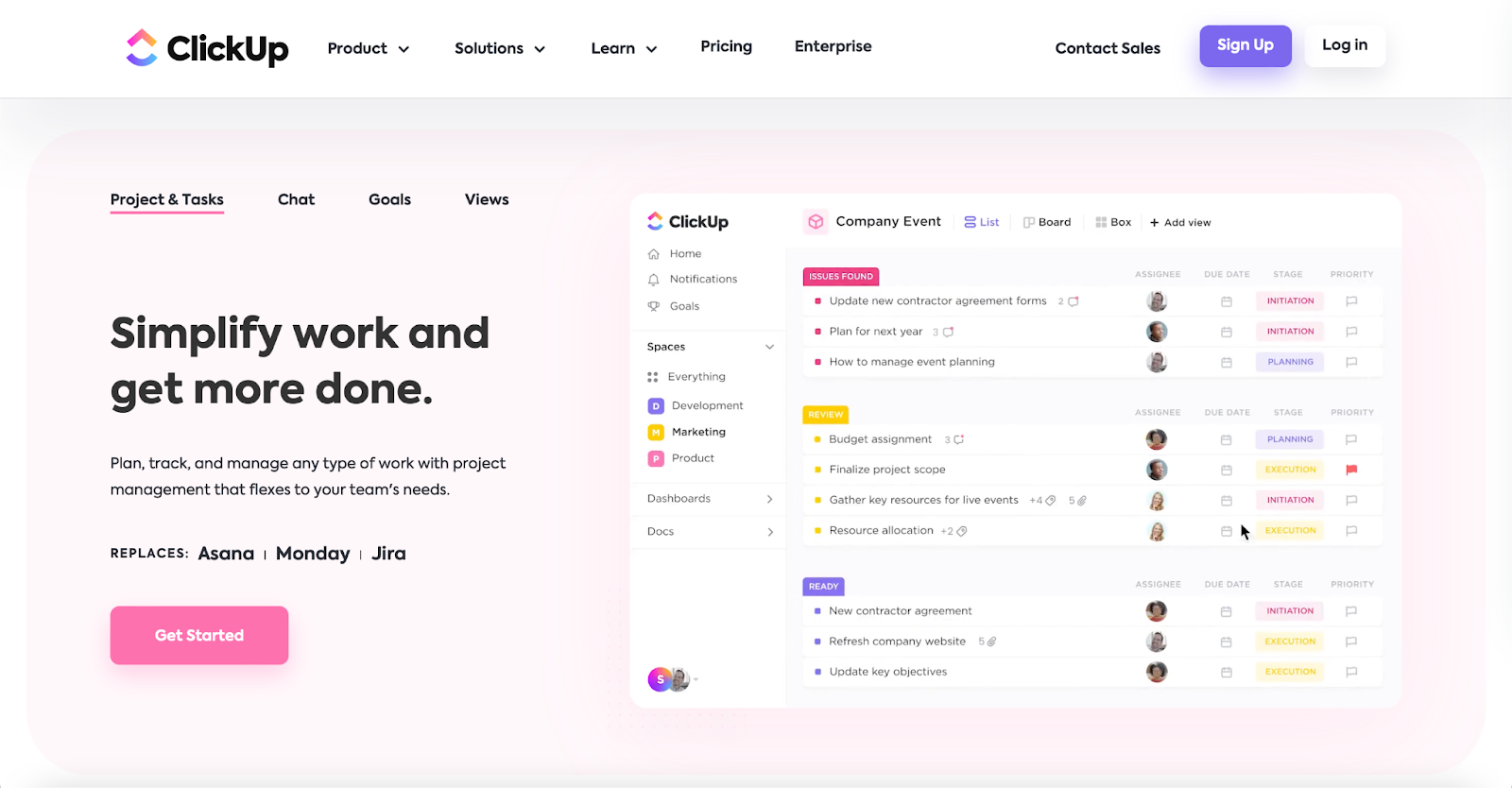Viewport: 1512px width, 788px height.
Task: Click the REVIEW status label
Action: (x=826, y=415)
